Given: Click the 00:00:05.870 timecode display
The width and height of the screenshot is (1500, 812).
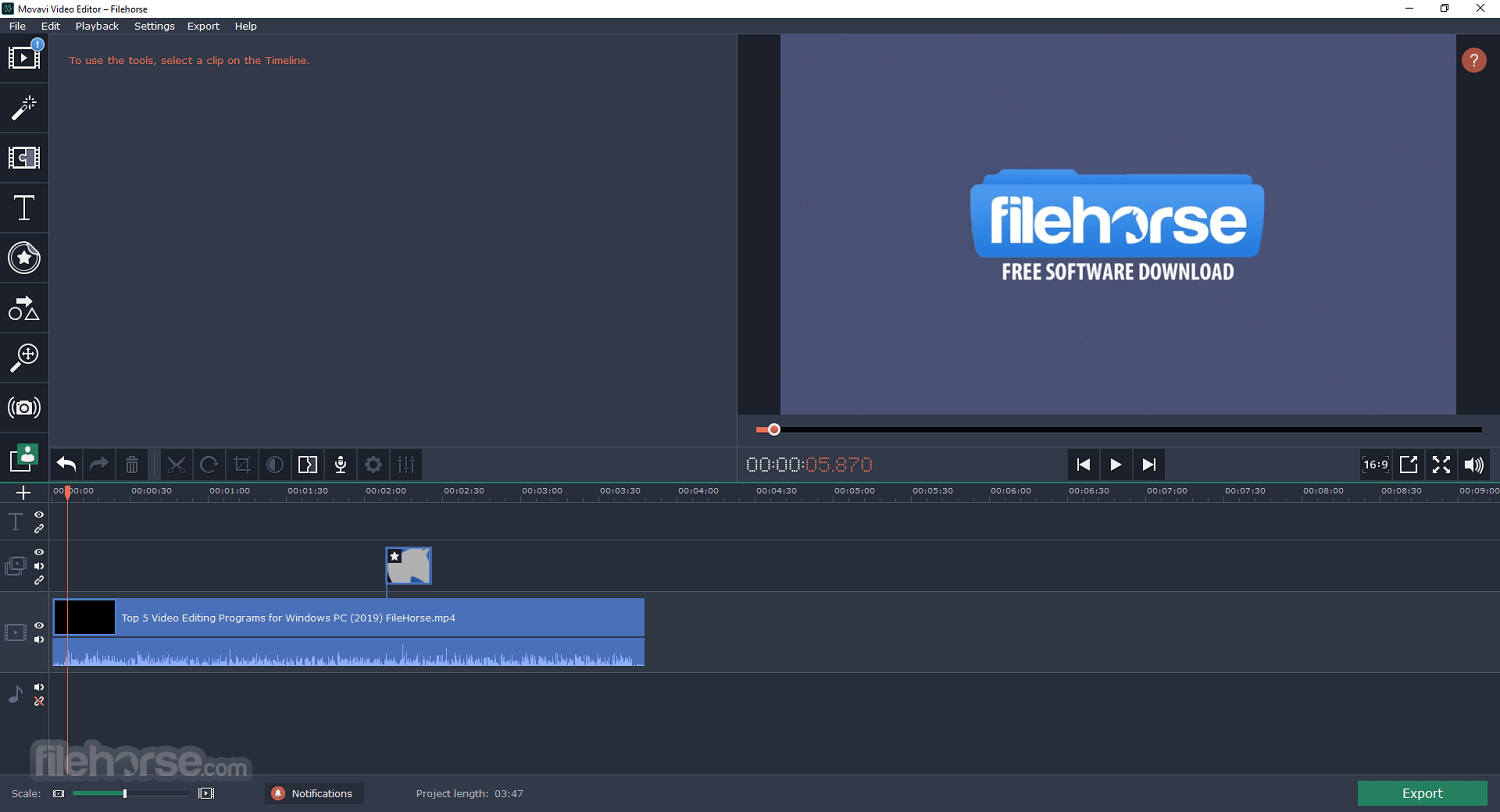Looking at the screenshot, I should click(809, 464).
